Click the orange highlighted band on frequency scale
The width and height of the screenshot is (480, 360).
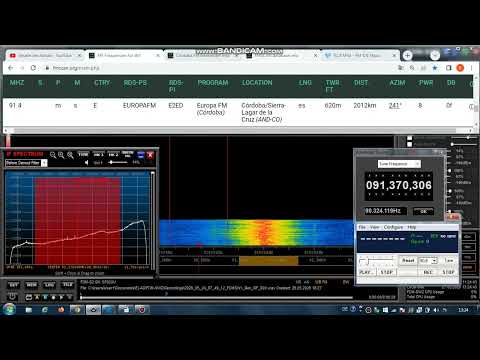268,260
